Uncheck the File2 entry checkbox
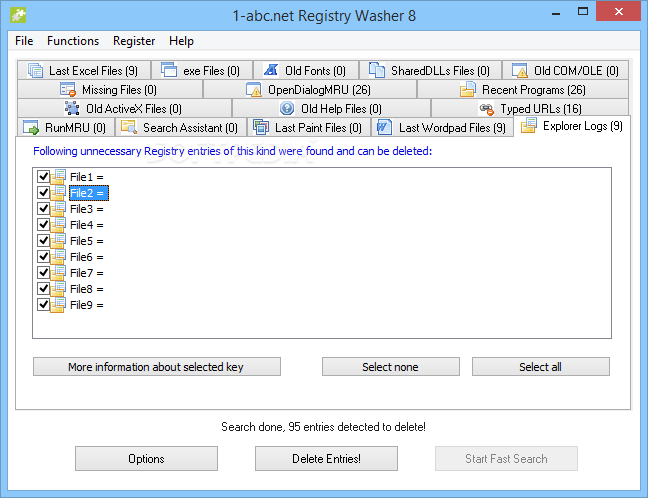This screenshot has width=648, height=498. click(x=43, y=193)
